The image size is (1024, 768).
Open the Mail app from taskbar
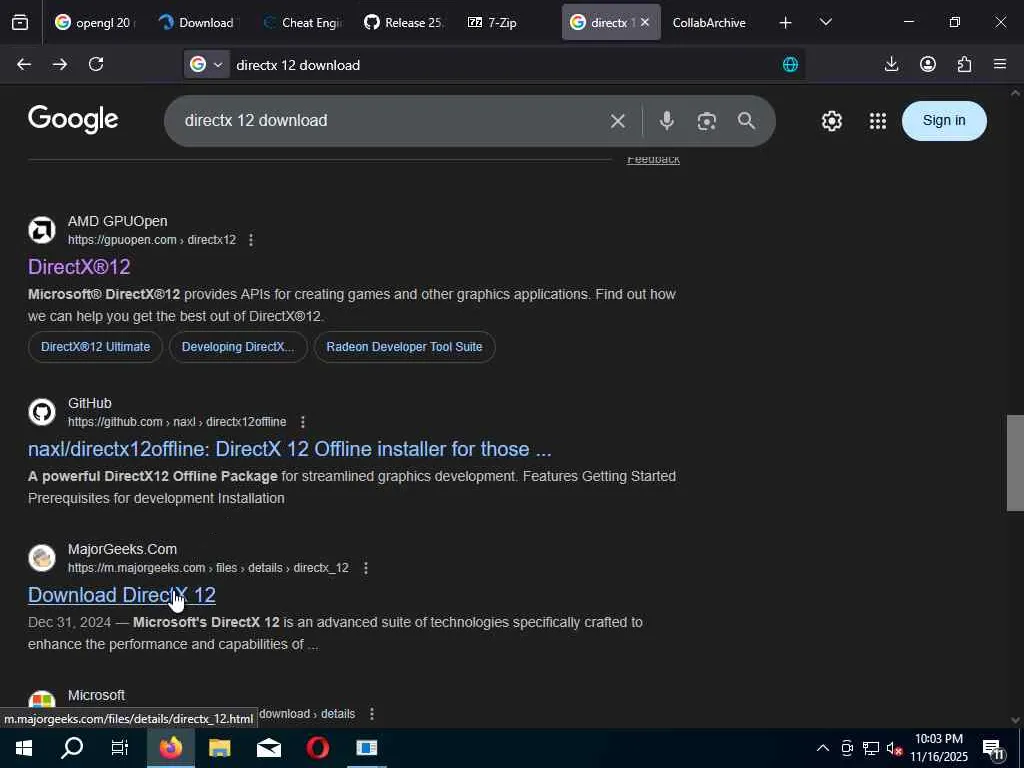pyautogui.click(x=268, y=748)
